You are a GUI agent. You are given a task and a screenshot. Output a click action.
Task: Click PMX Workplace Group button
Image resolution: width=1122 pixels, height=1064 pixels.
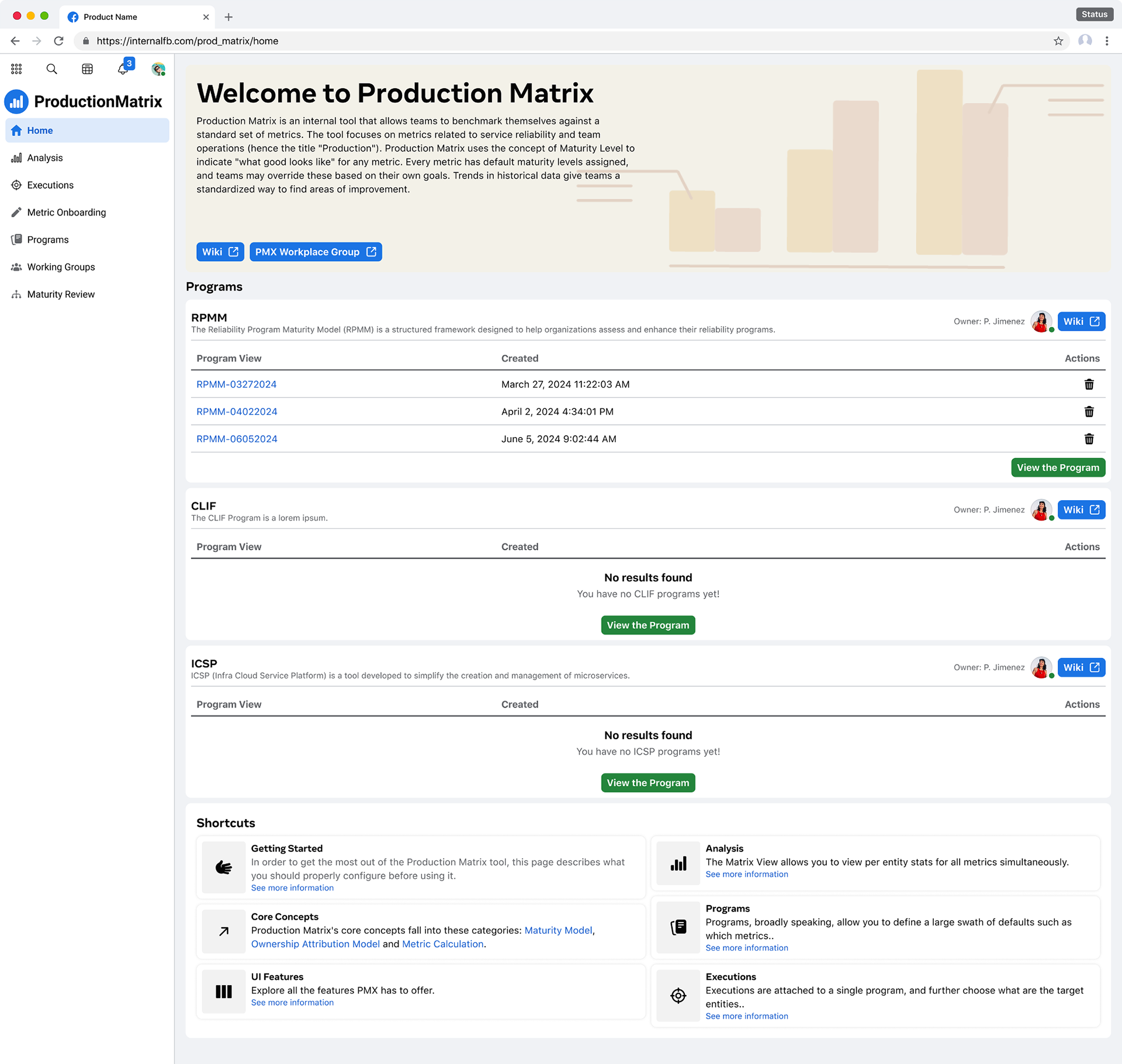click(x=316, y=252)
